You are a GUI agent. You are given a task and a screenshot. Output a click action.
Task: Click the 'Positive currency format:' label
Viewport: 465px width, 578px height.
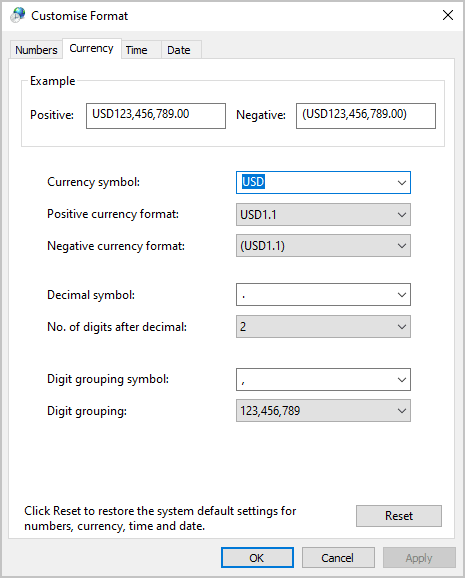coord(113,214)
